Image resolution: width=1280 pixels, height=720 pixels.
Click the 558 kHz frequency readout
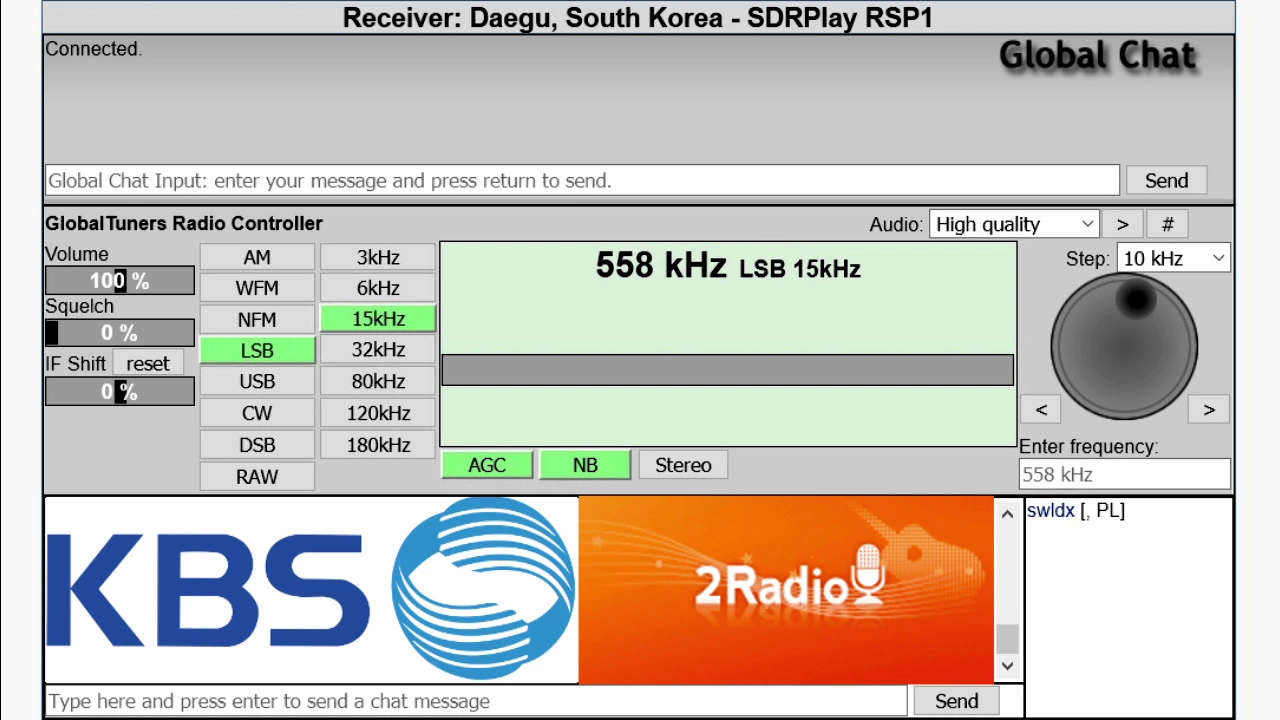pyautogui.click(x=661, y=265)
